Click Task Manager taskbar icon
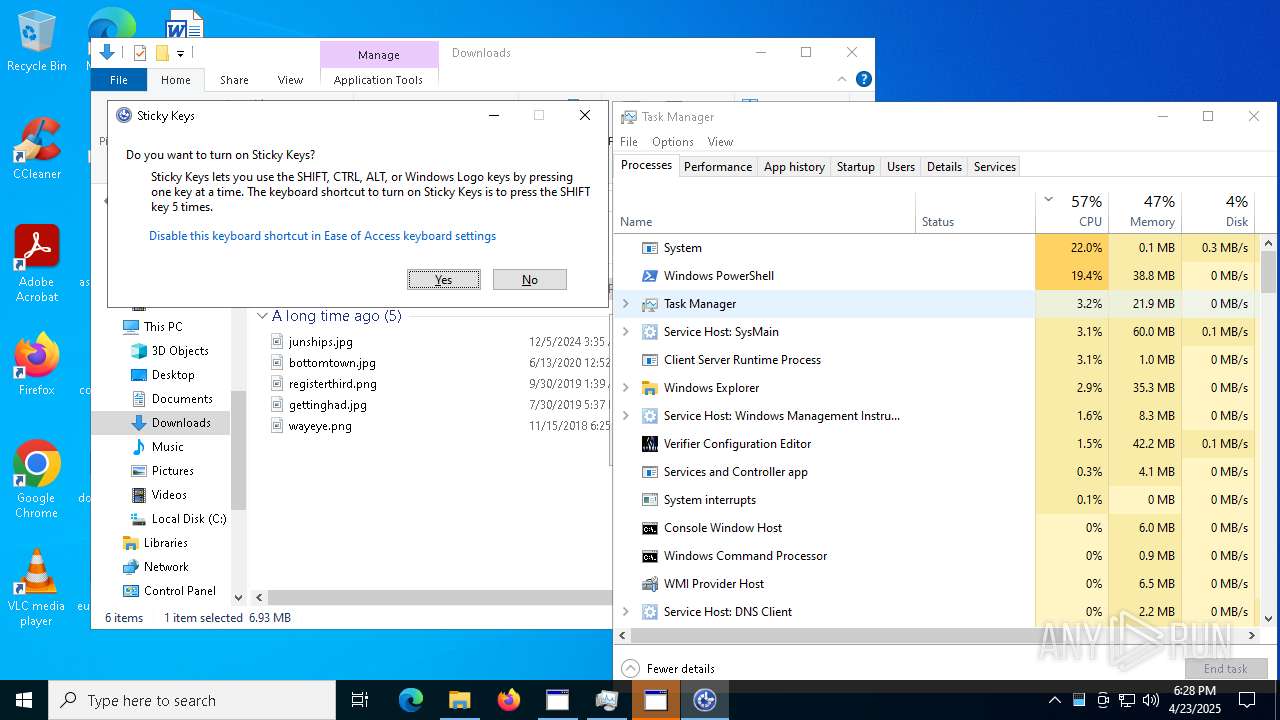The image size is (1280, 720). click(x=606, y=700)
